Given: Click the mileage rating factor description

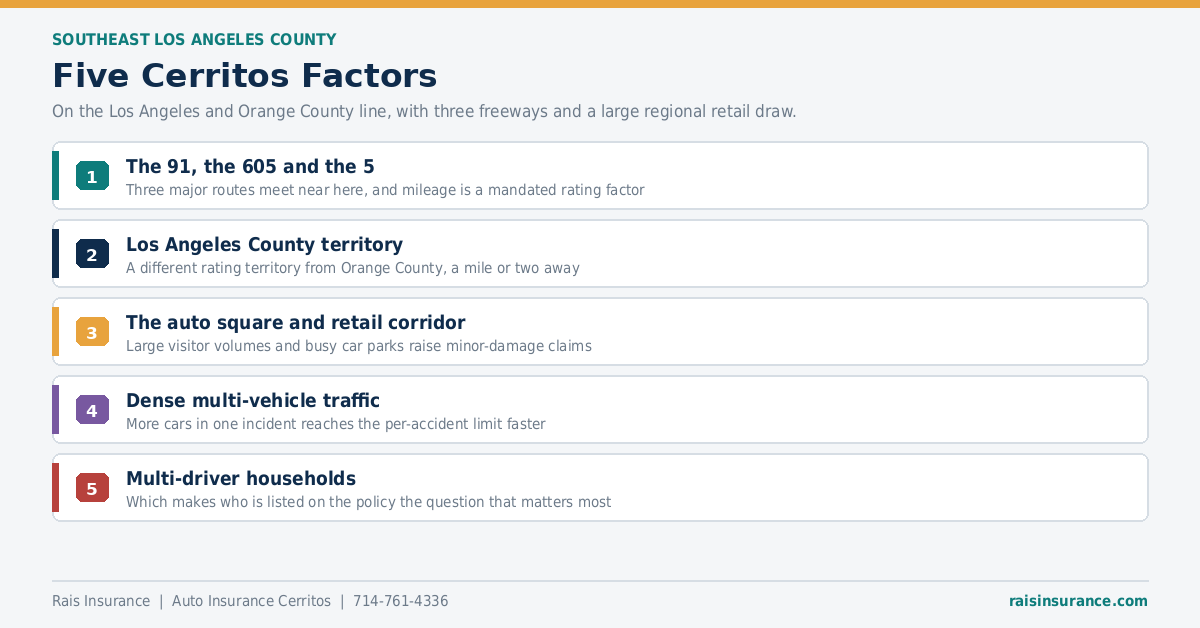Looking at the screenshot, I should coord(385,190).
